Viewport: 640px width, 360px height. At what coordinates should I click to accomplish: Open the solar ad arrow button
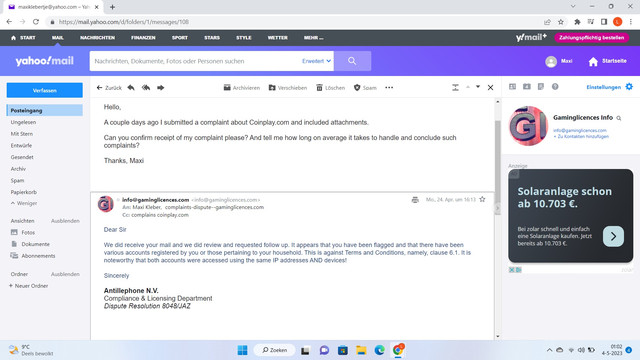pos(613,236)
